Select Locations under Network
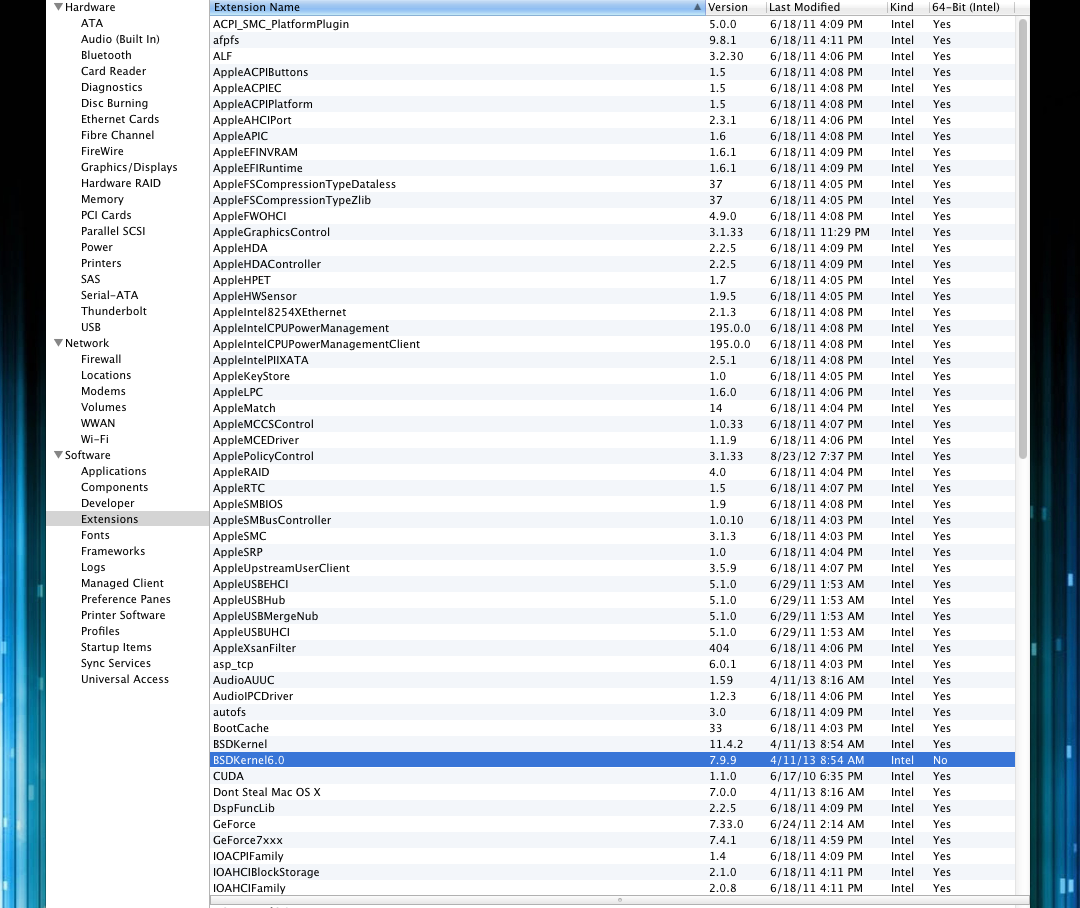 tap(105, 375)
